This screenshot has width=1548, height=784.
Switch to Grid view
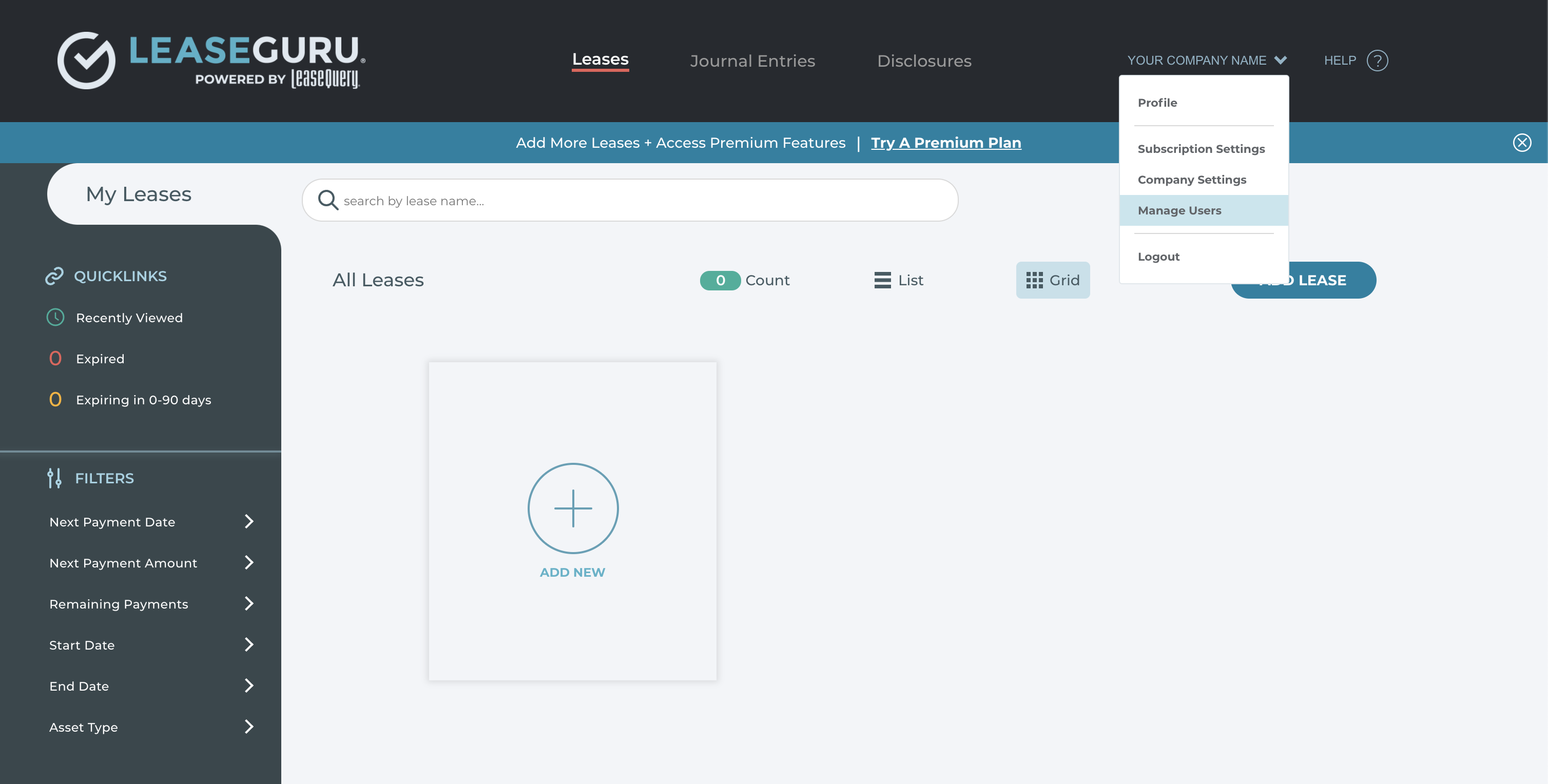pyautogui.click(x=1053, y=280)
